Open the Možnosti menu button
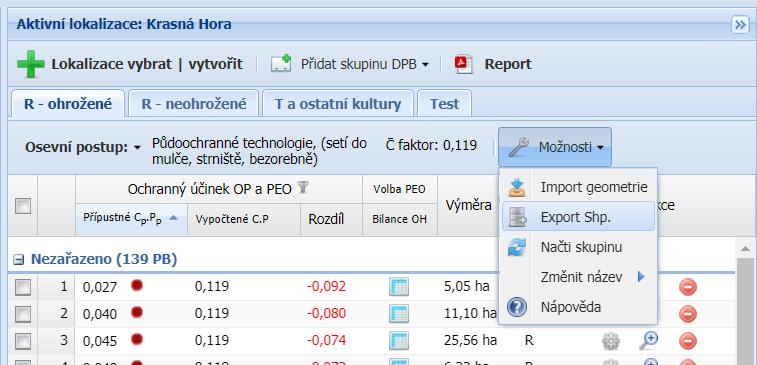Viewport: 757px width, 365px height. (555, 147)
